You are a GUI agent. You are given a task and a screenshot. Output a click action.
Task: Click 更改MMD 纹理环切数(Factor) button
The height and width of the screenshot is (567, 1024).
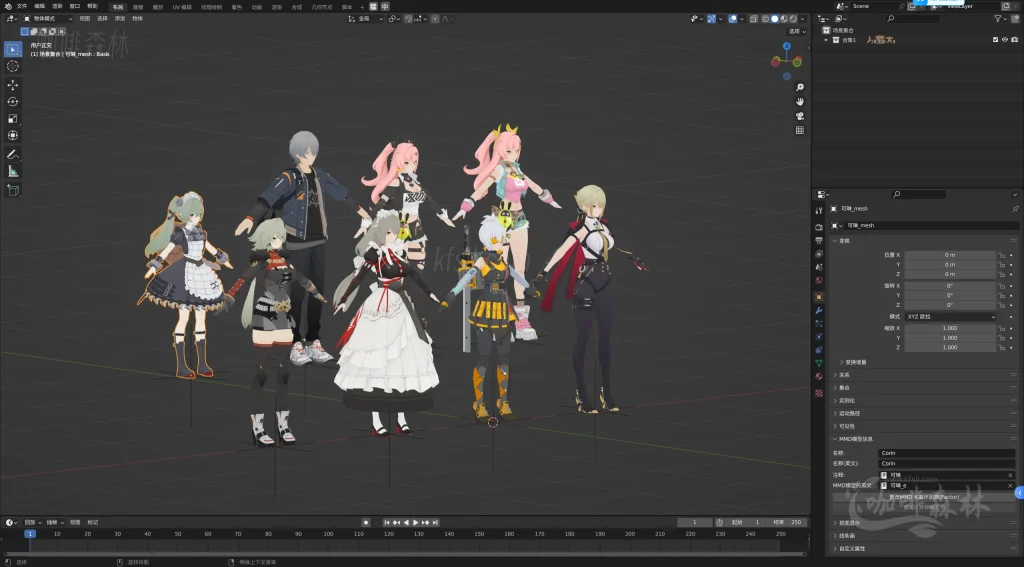(923, 497)
